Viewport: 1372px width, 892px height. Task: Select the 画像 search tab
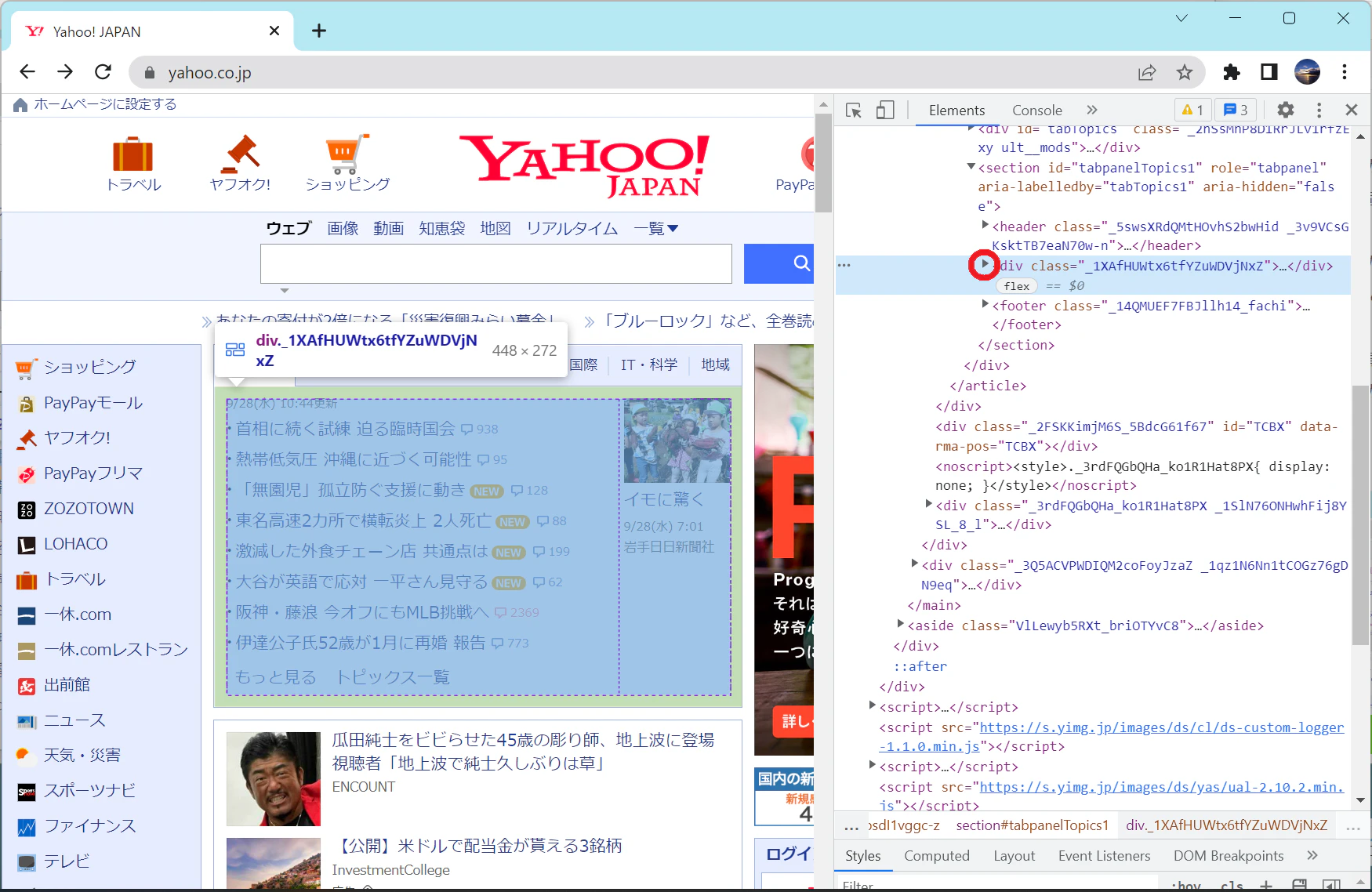coord(343,228)
